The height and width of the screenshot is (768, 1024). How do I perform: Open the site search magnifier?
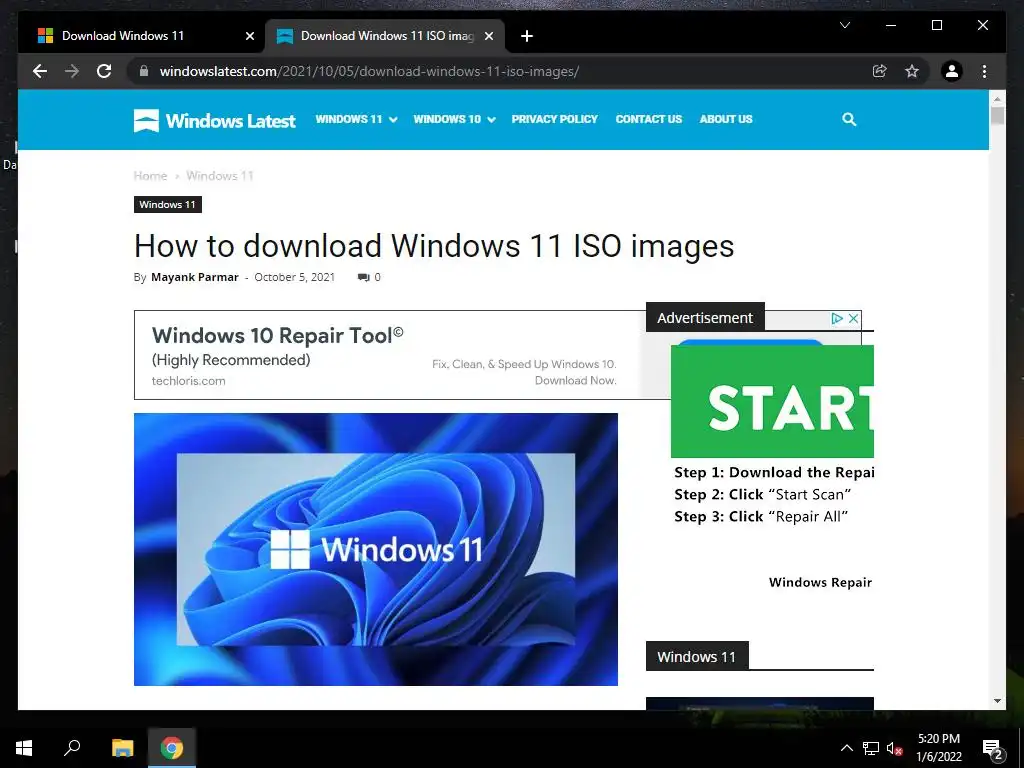coord(849,119)
